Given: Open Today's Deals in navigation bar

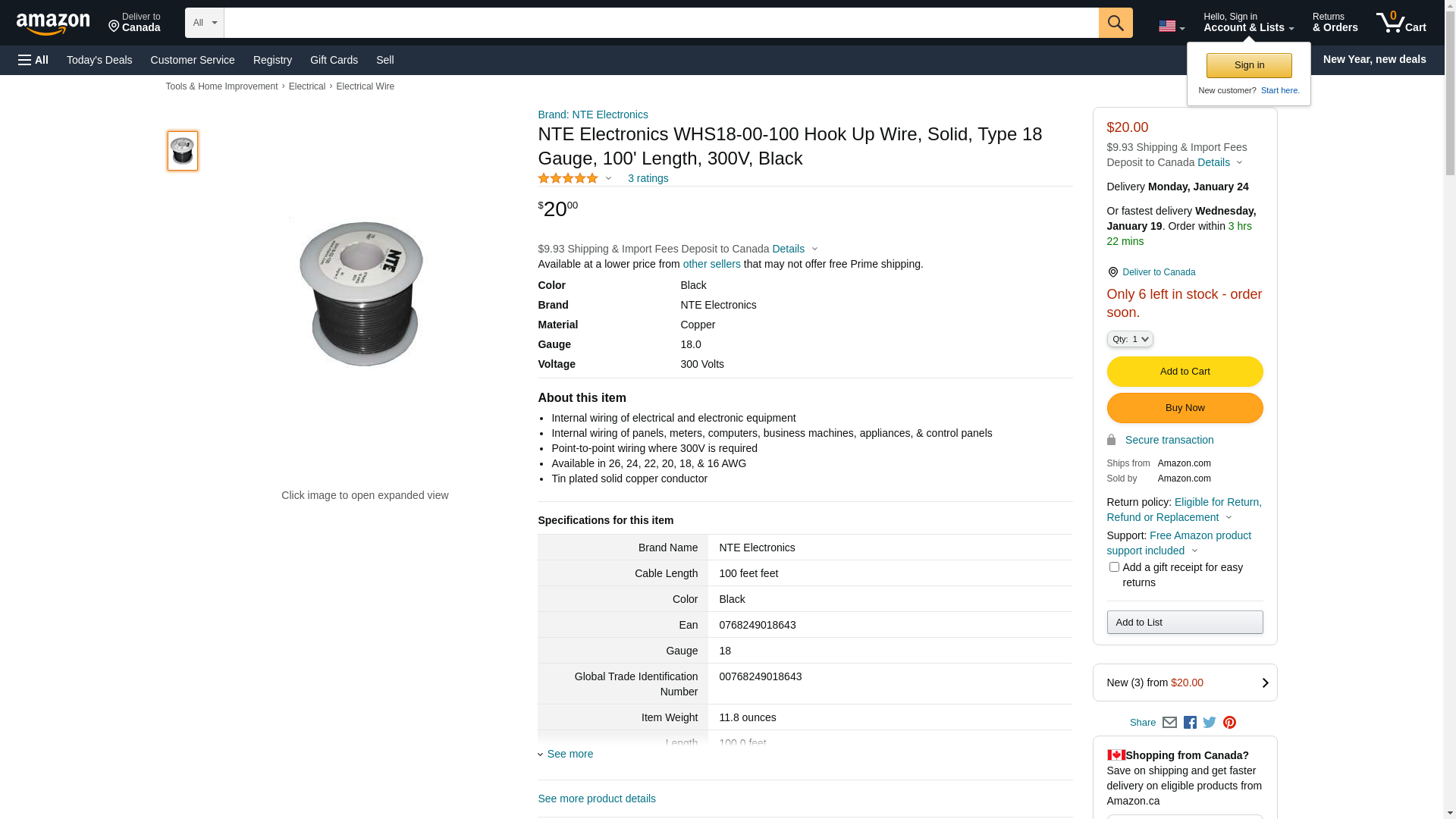Looking at the screenshot, I should coord(99,60).
